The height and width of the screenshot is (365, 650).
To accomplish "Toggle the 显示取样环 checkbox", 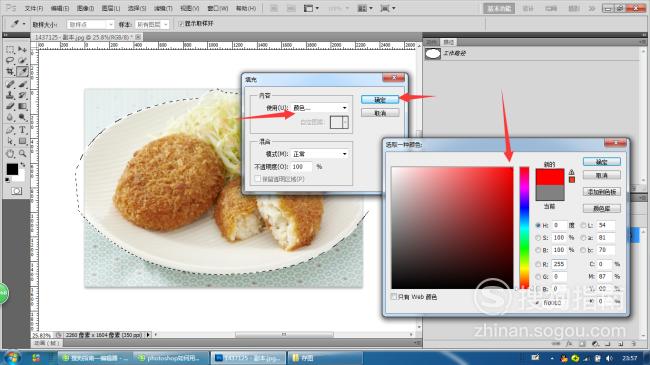I will [181, 24].
